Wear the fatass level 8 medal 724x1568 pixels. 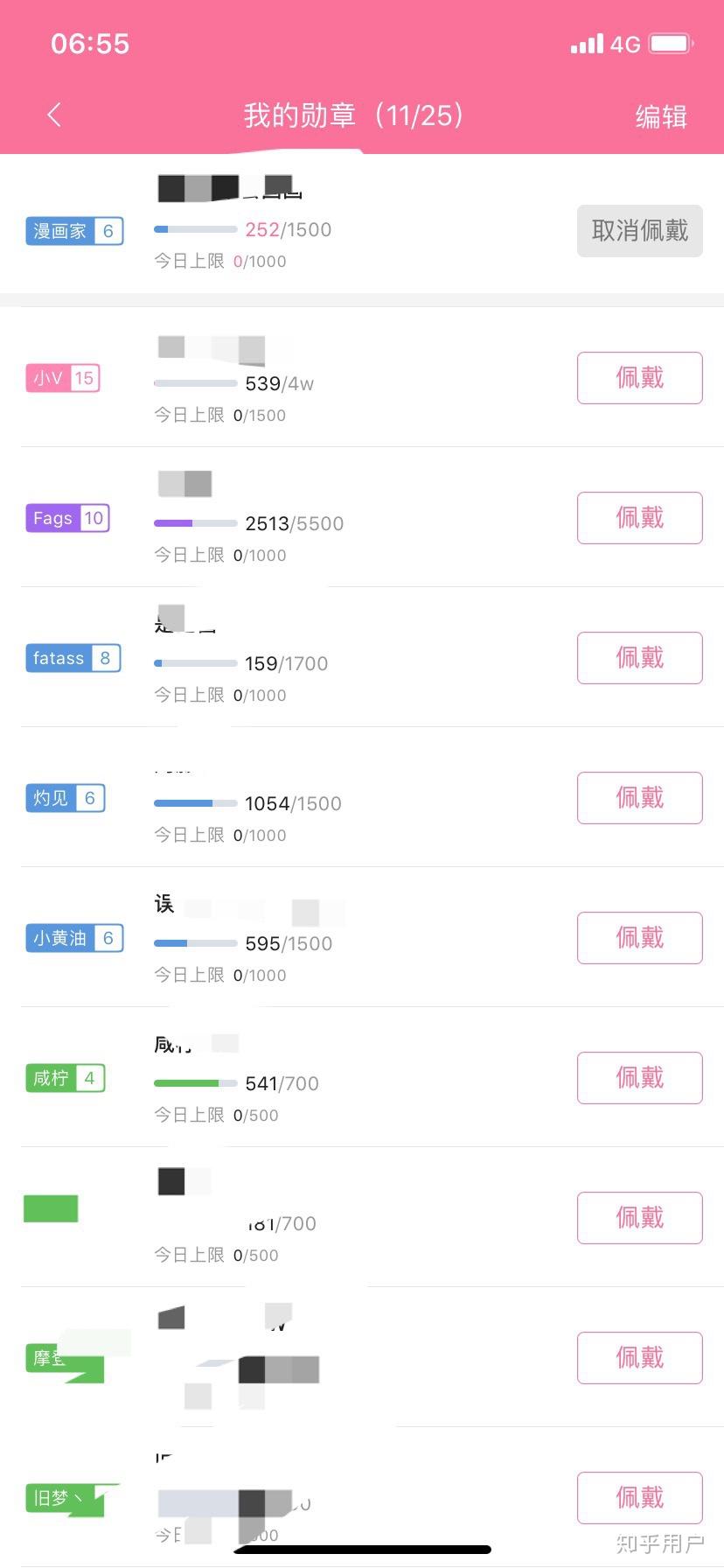(639, 658)
